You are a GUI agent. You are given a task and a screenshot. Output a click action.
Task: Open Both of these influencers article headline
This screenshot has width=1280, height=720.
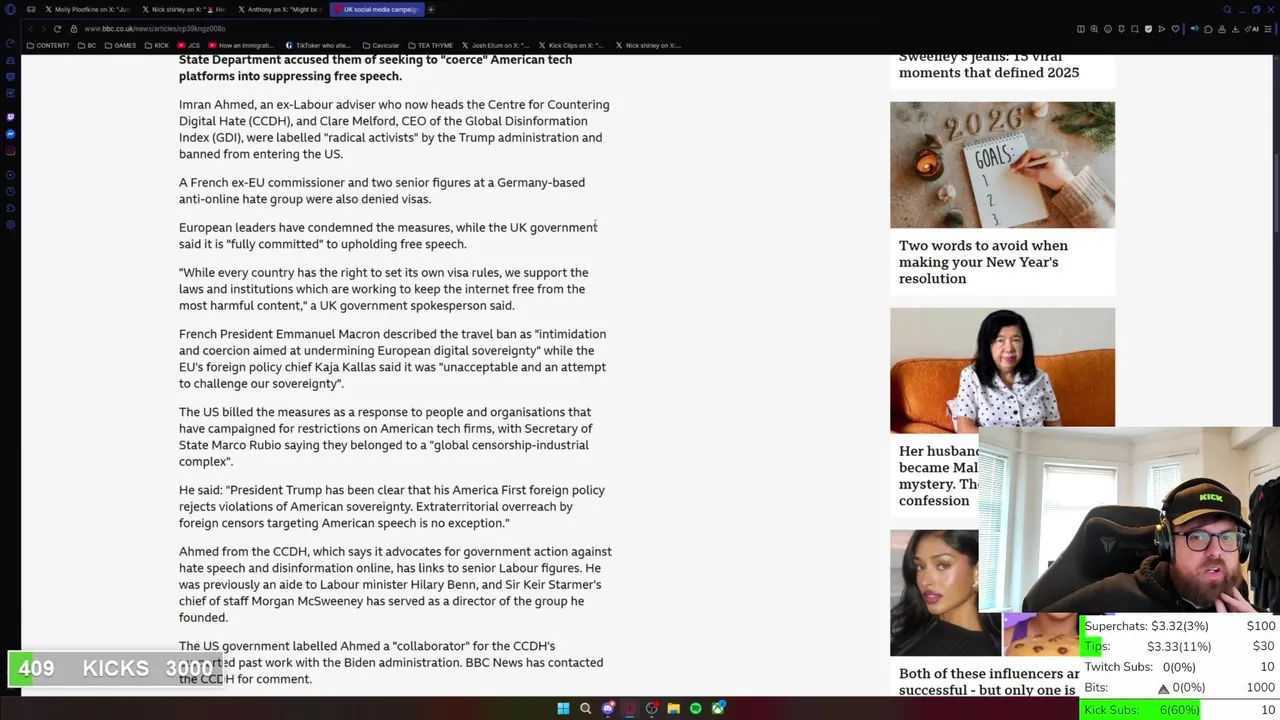coord(988,682)
